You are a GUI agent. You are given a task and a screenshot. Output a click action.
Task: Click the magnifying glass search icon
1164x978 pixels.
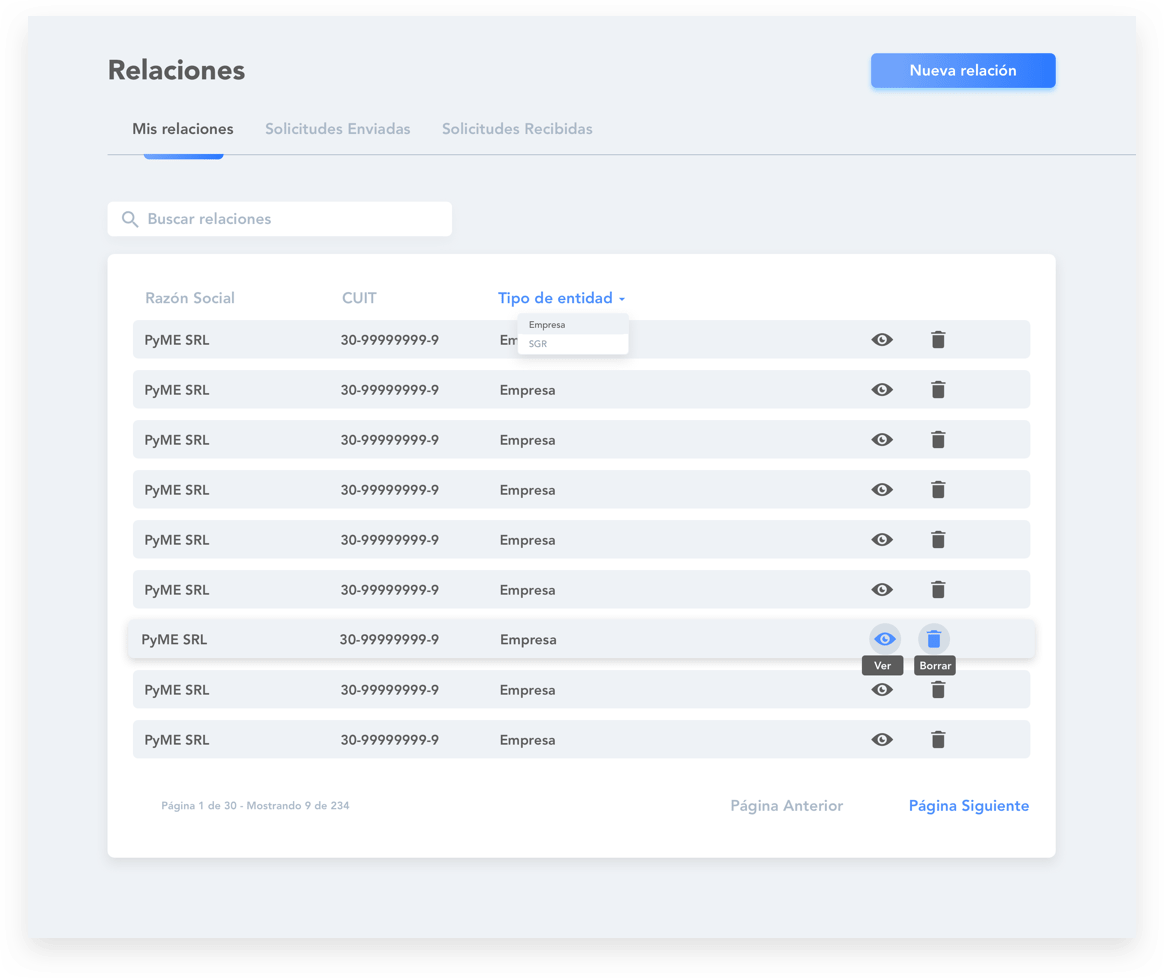(130, 219)
